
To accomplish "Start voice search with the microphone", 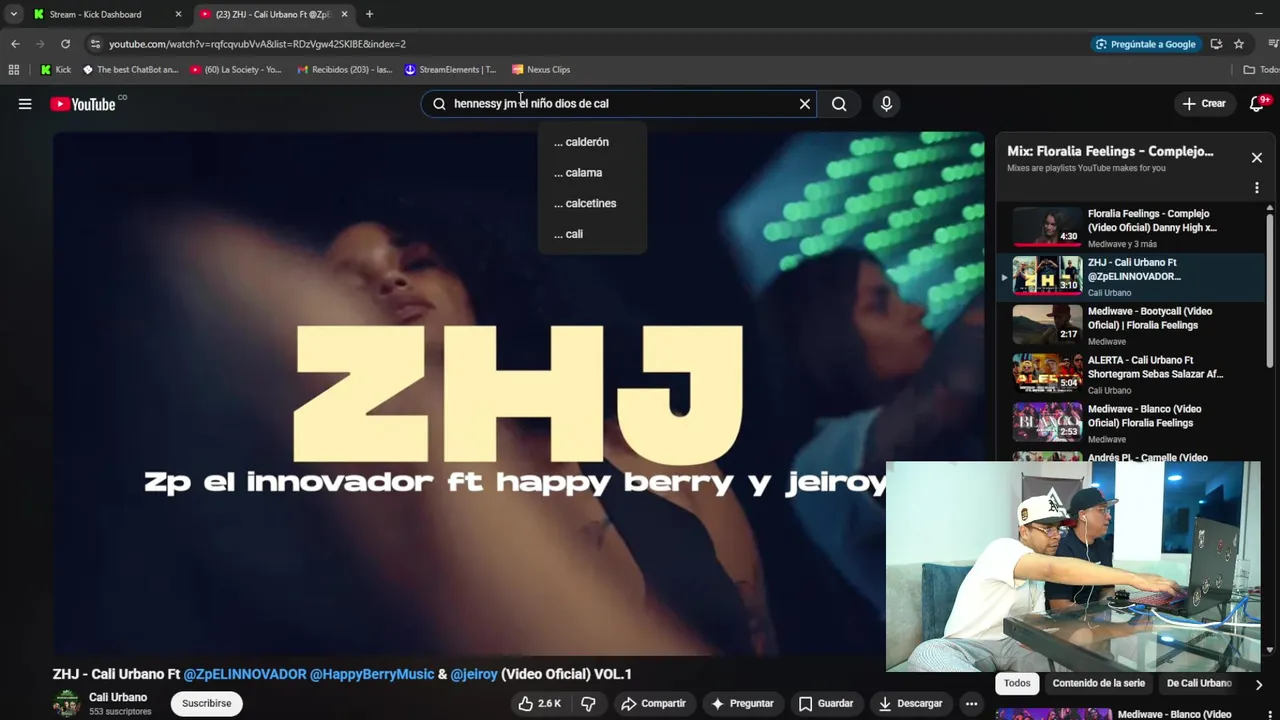I will click(886, 104).
